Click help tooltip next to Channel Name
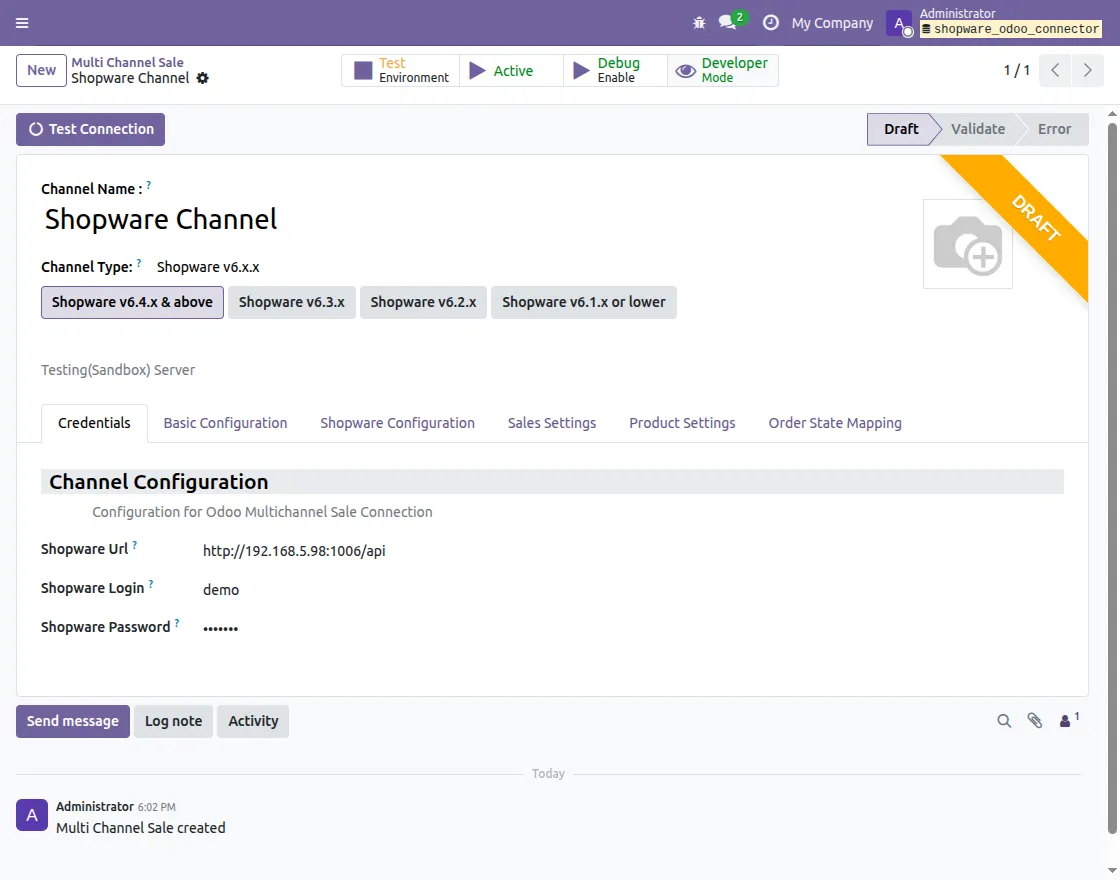This screenshot has width=1120, height=880. pyautogui.click(x=149, y=185)
